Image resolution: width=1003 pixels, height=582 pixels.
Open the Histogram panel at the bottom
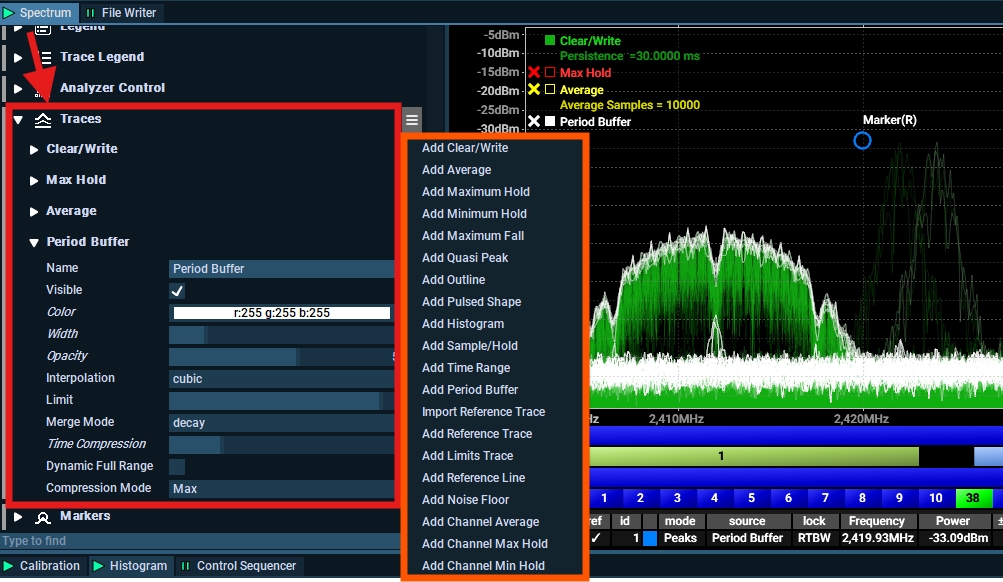130,566
